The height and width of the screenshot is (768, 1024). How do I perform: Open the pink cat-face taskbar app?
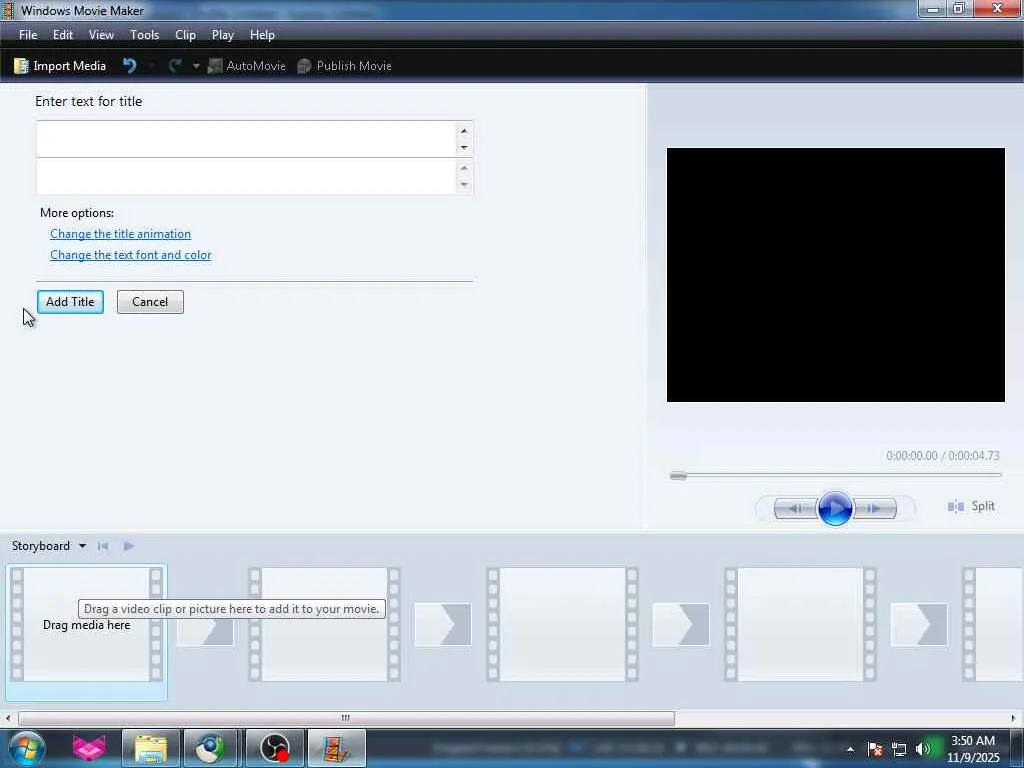tap(89, 748)
